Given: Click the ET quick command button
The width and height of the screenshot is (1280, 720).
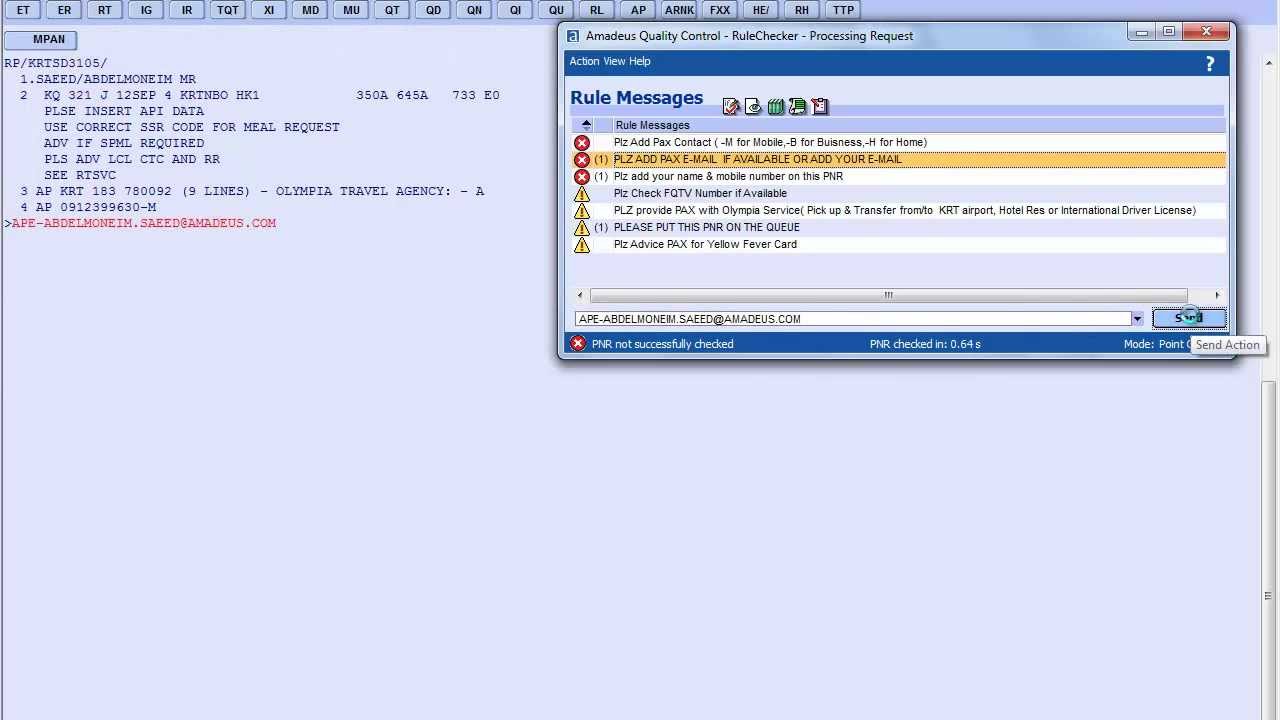Looking at the screenshot, I should [23, 10].
